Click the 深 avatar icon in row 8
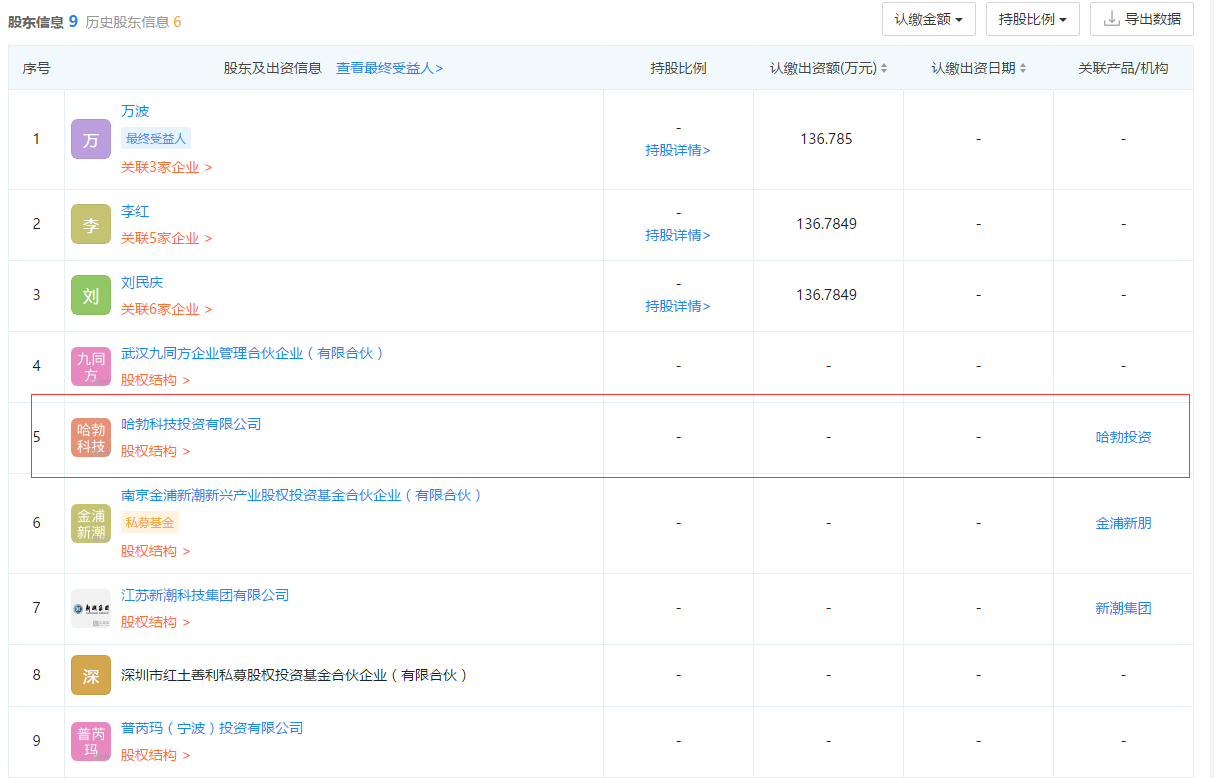This screenshot has height=778, width=1215. click(x=91, y=675)
